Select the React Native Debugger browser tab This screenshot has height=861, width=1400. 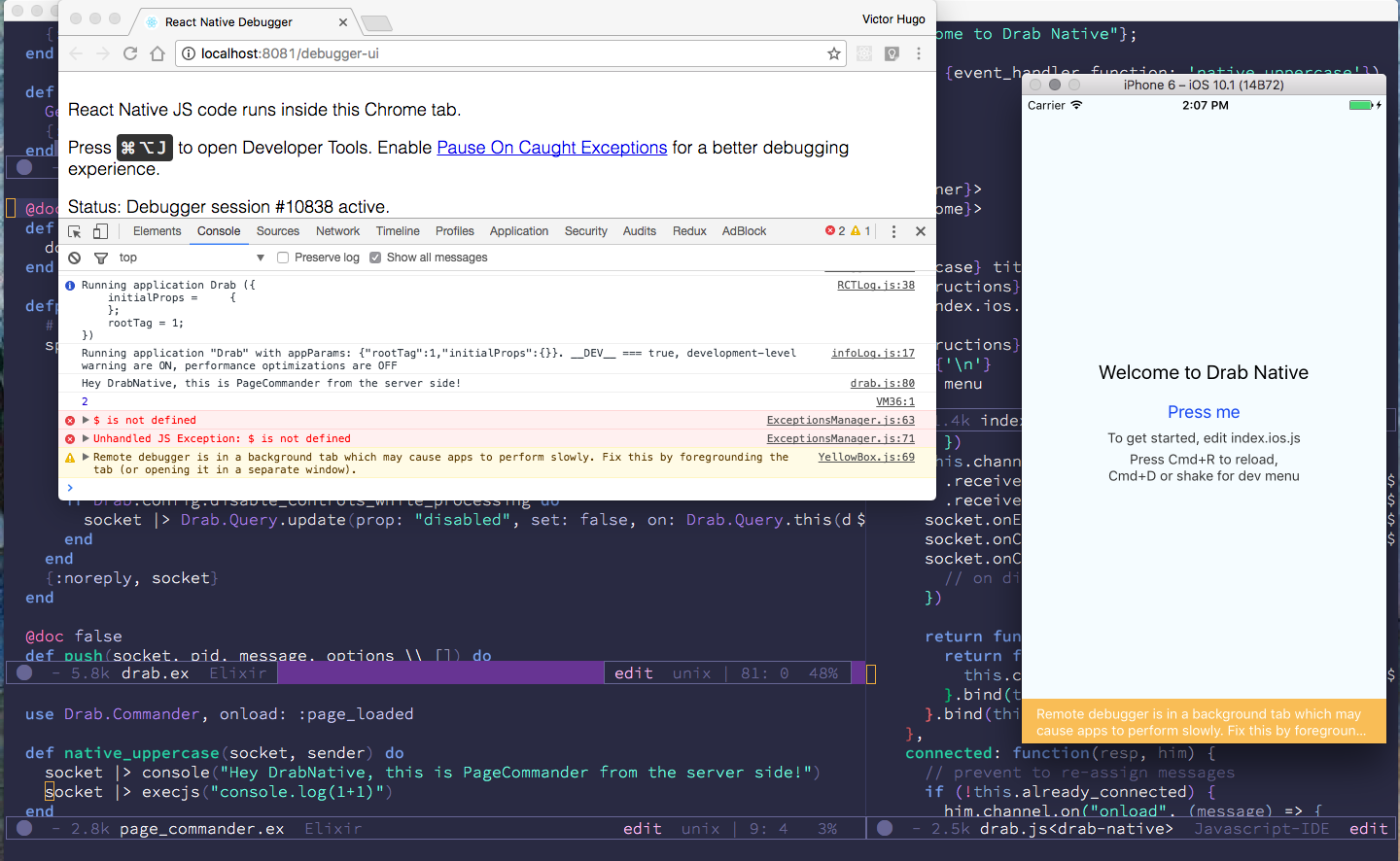[x=243, y=21]
